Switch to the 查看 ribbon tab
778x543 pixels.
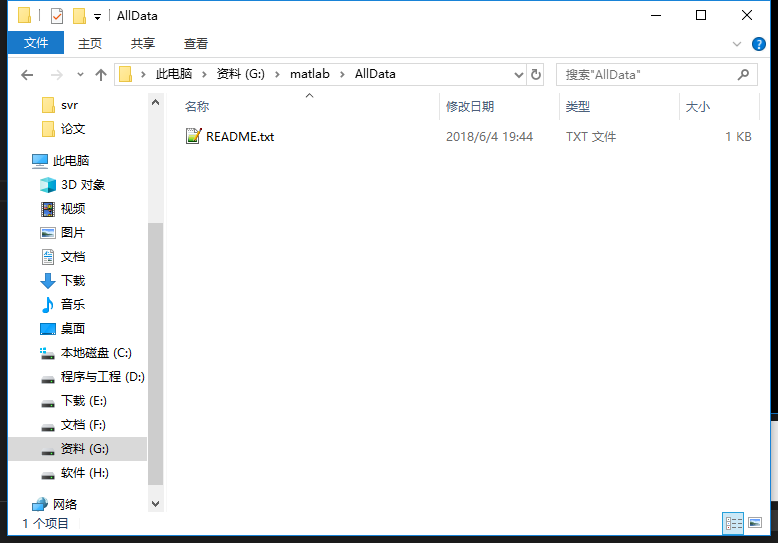click(x=196, y=44)
